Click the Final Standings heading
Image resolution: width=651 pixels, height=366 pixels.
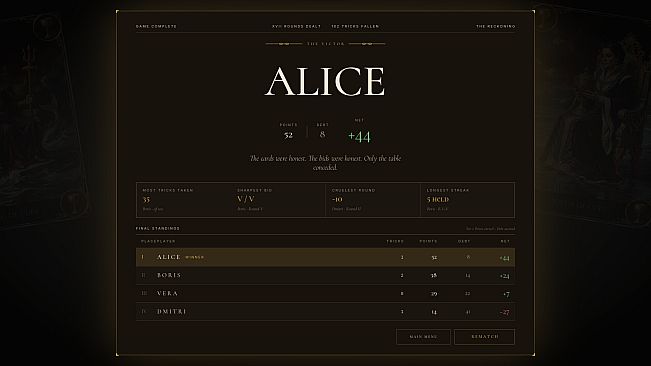tap(158, 228)
